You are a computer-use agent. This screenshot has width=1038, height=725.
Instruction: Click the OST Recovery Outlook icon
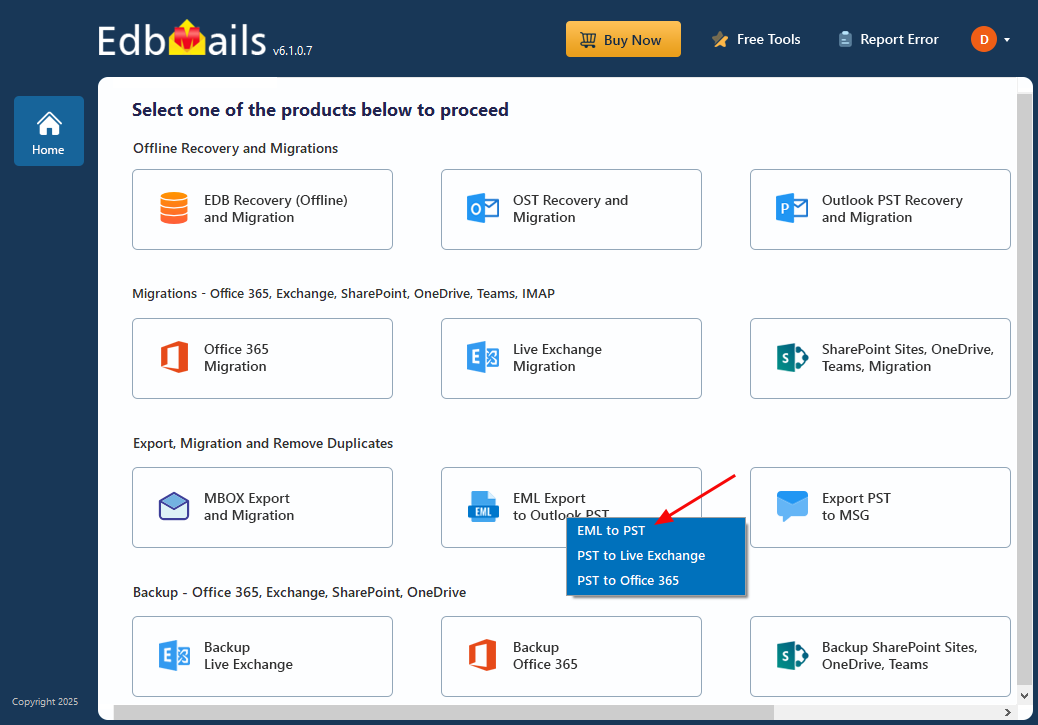coord(483,209)
